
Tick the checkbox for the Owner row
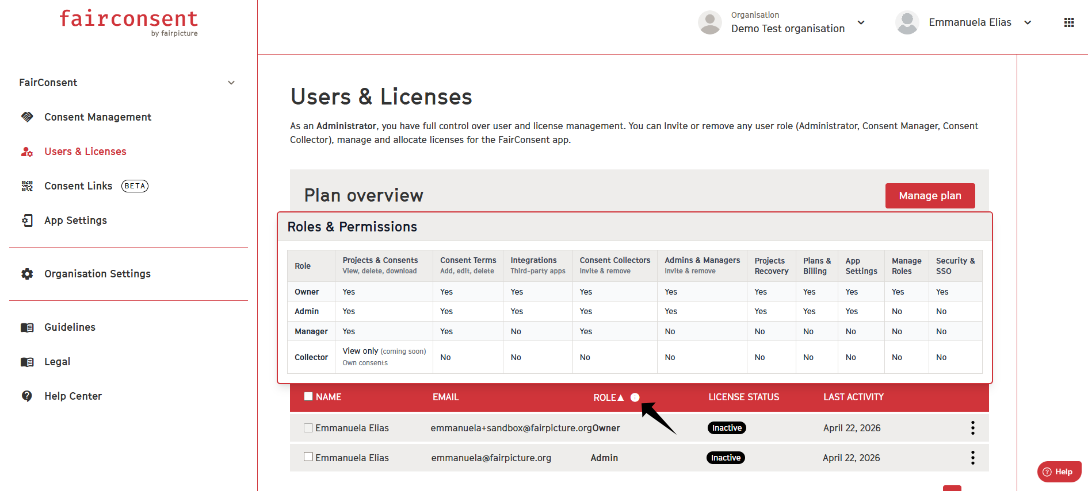[x=308, y=428]
